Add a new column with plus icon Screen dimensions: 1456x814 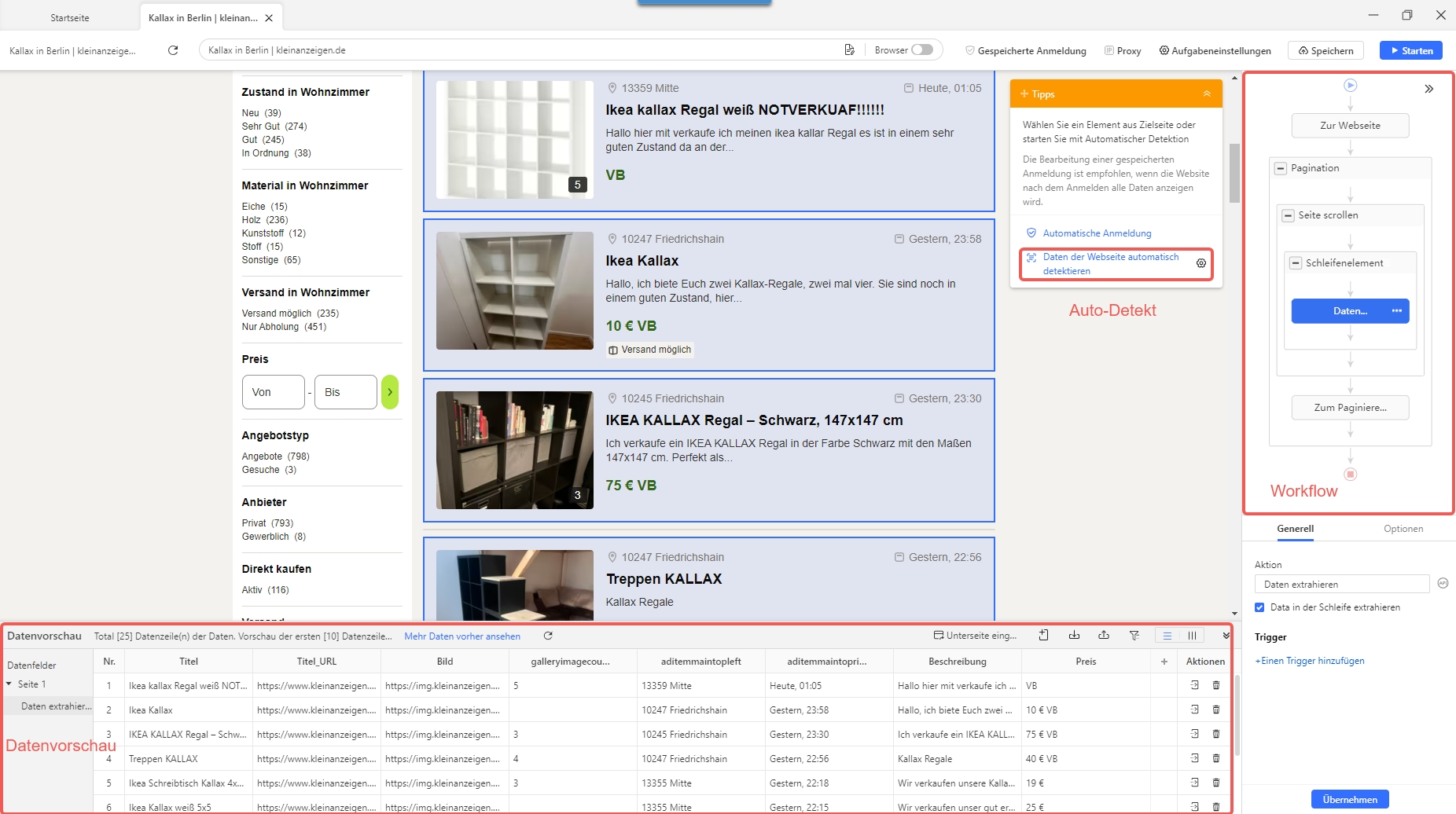[x=1164, y=662]
